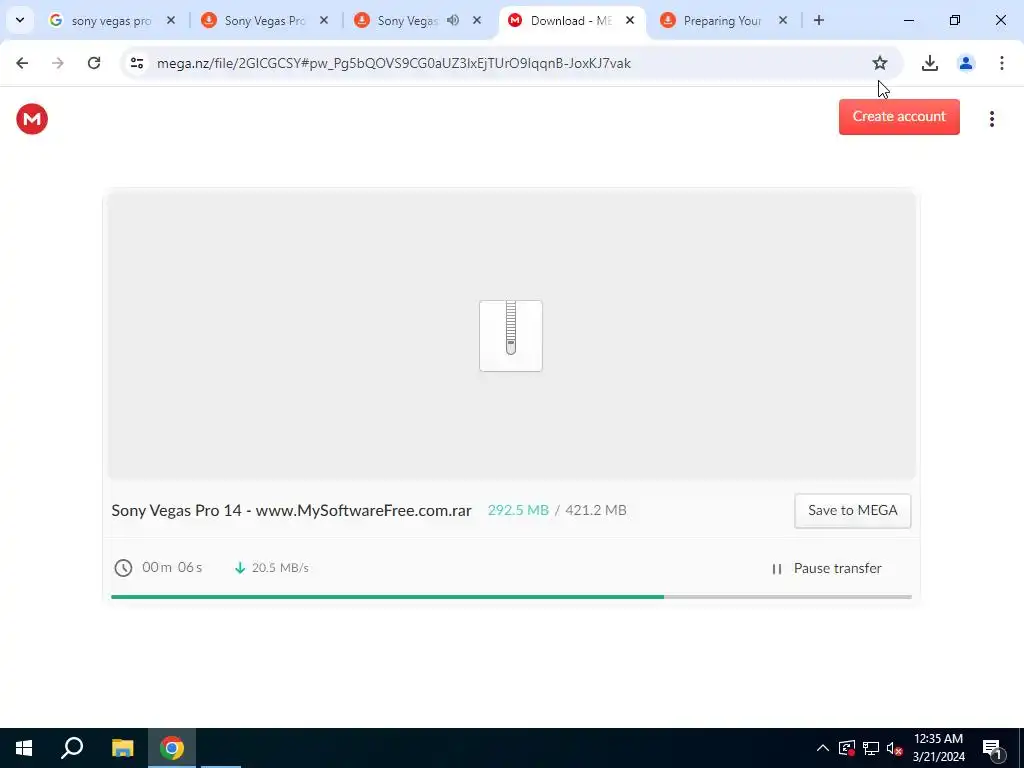
Task: Open Chrome profile icon
Action: point(965,63)
